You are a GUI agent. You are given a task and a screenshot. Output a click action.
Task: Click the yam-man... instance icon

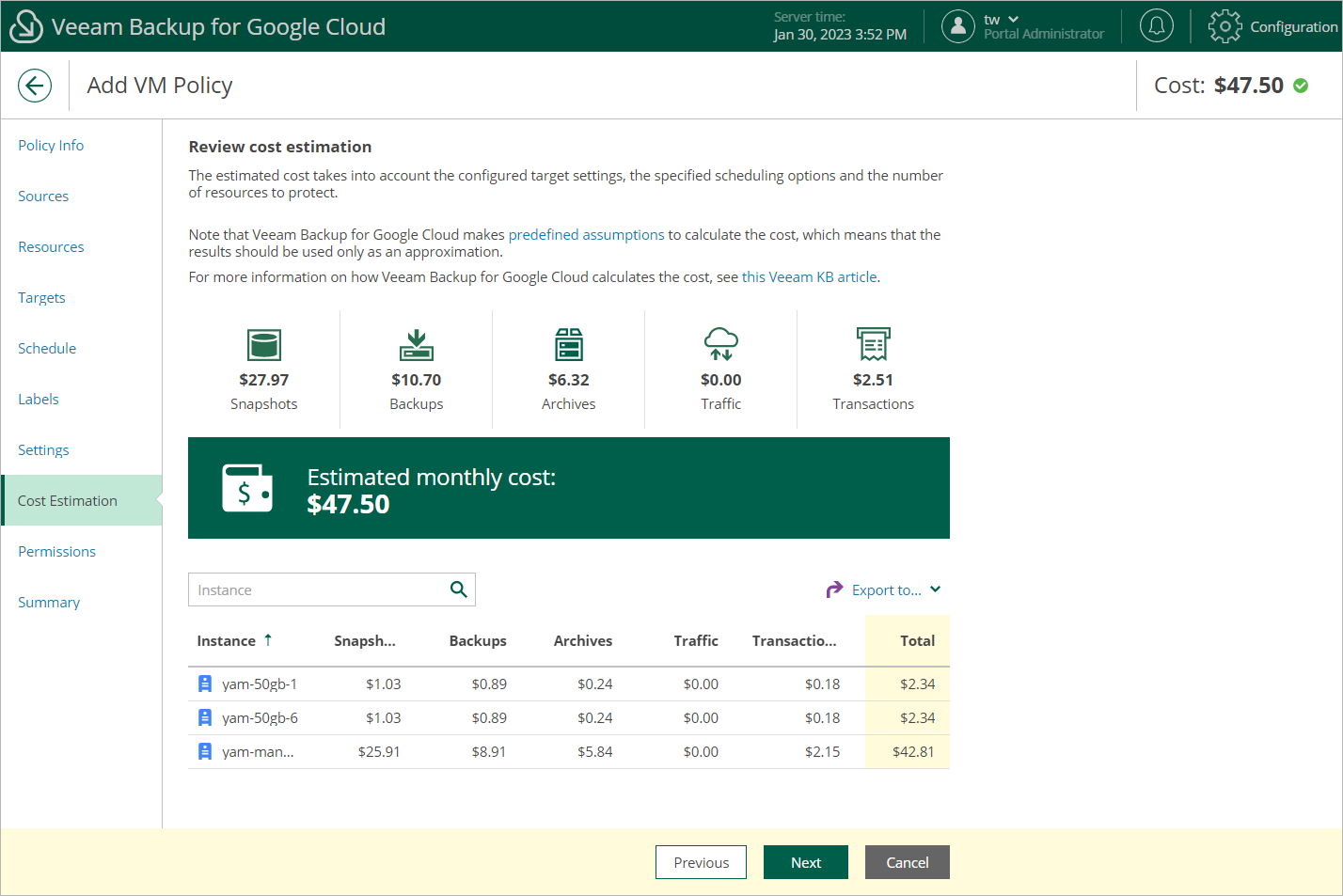(205, 751)
